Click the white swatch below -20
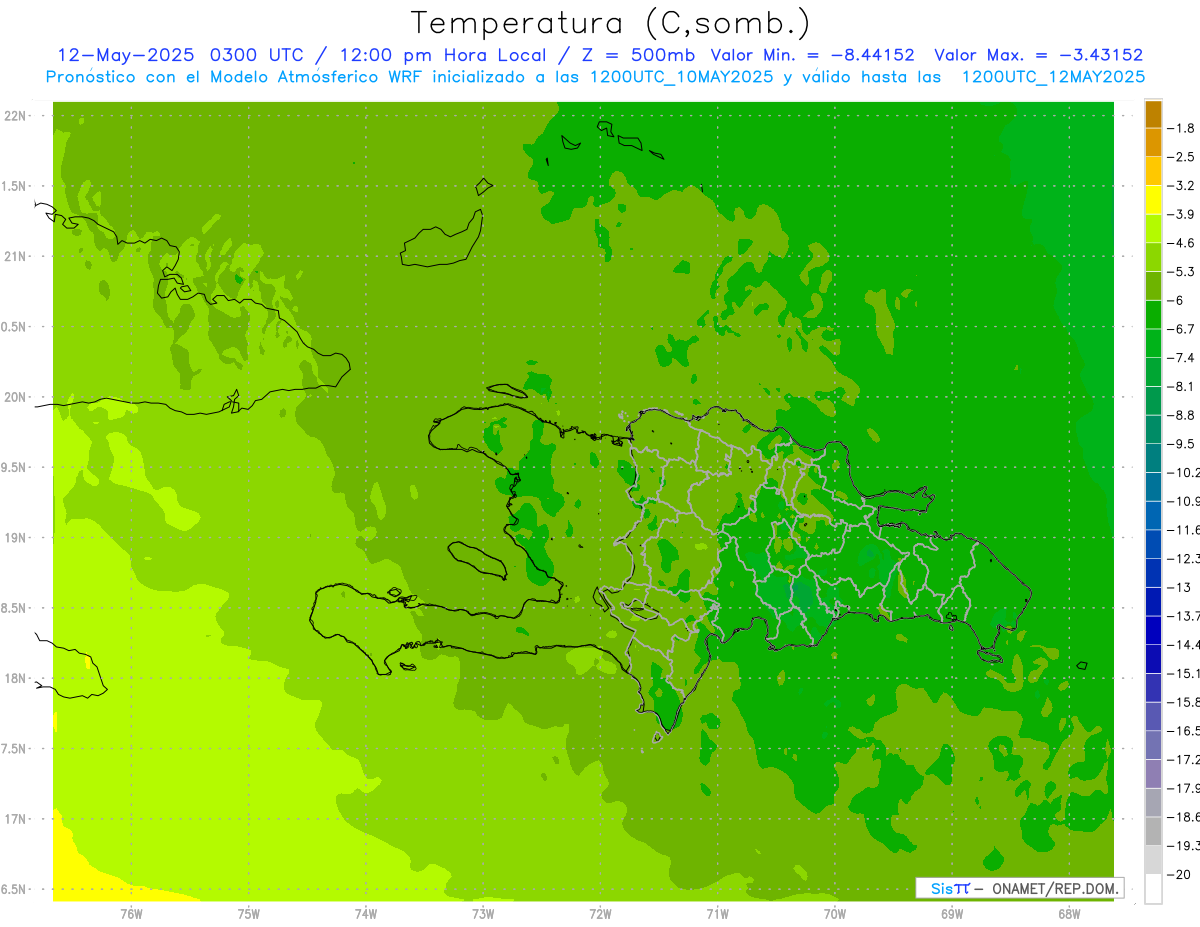 tap(1154, 889)
